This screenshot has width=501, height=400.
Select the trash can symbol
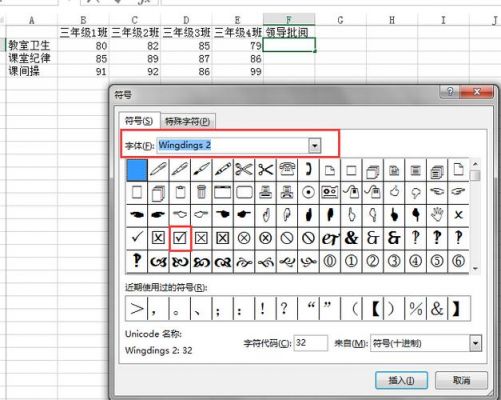[201, 192]
